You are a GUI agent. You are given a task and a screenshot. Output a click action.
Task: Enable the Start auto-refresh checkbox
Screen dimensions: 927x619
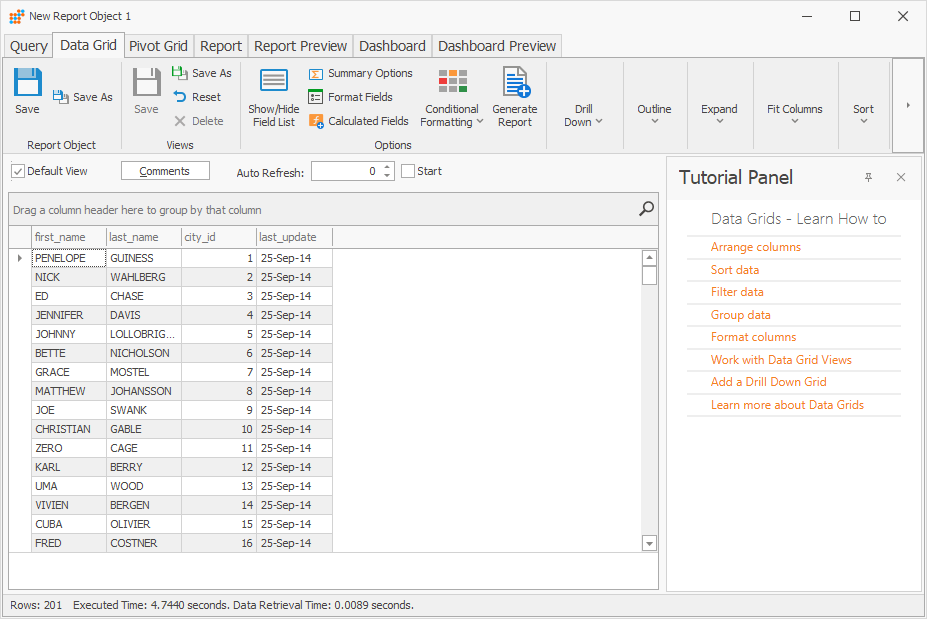(406, 171)
